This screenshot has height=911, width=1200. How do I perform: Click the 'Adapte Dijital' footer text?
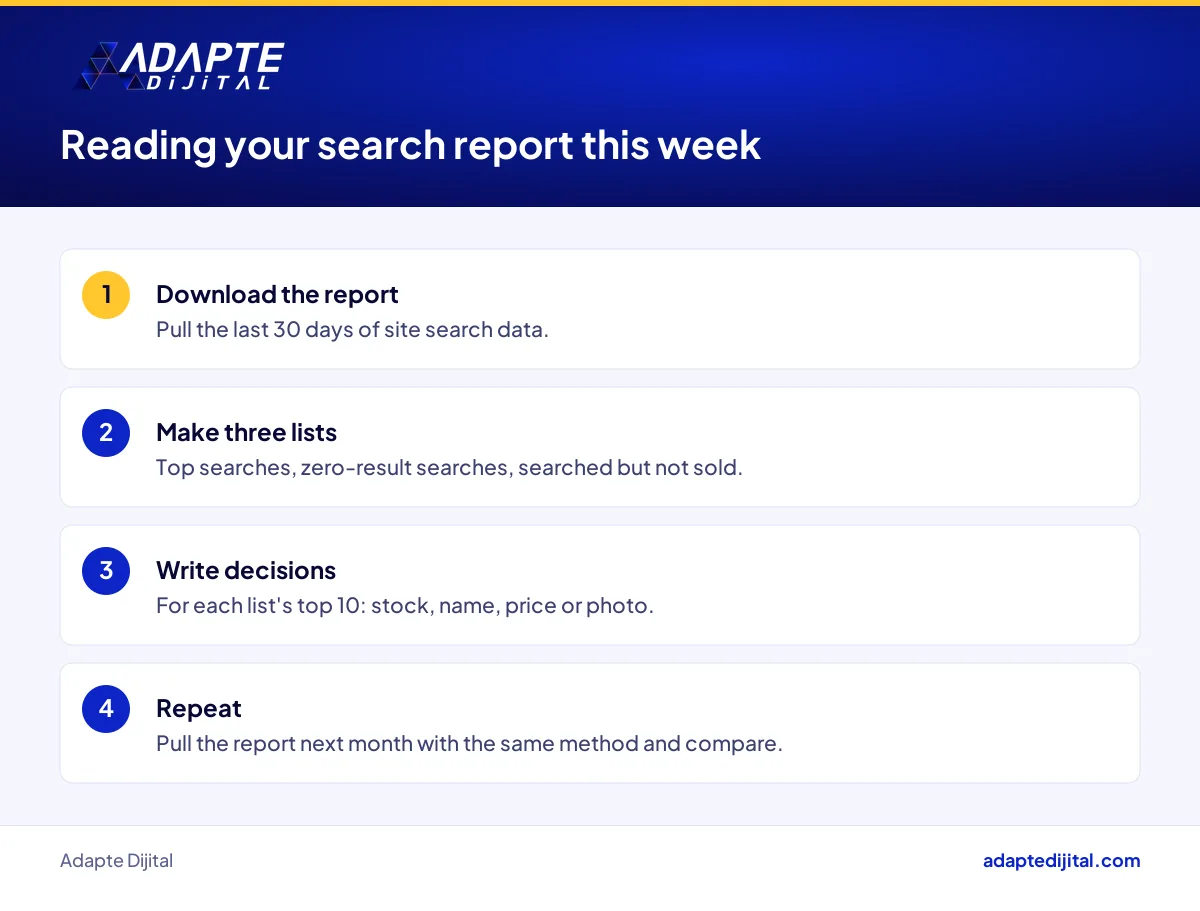point(116,861)
